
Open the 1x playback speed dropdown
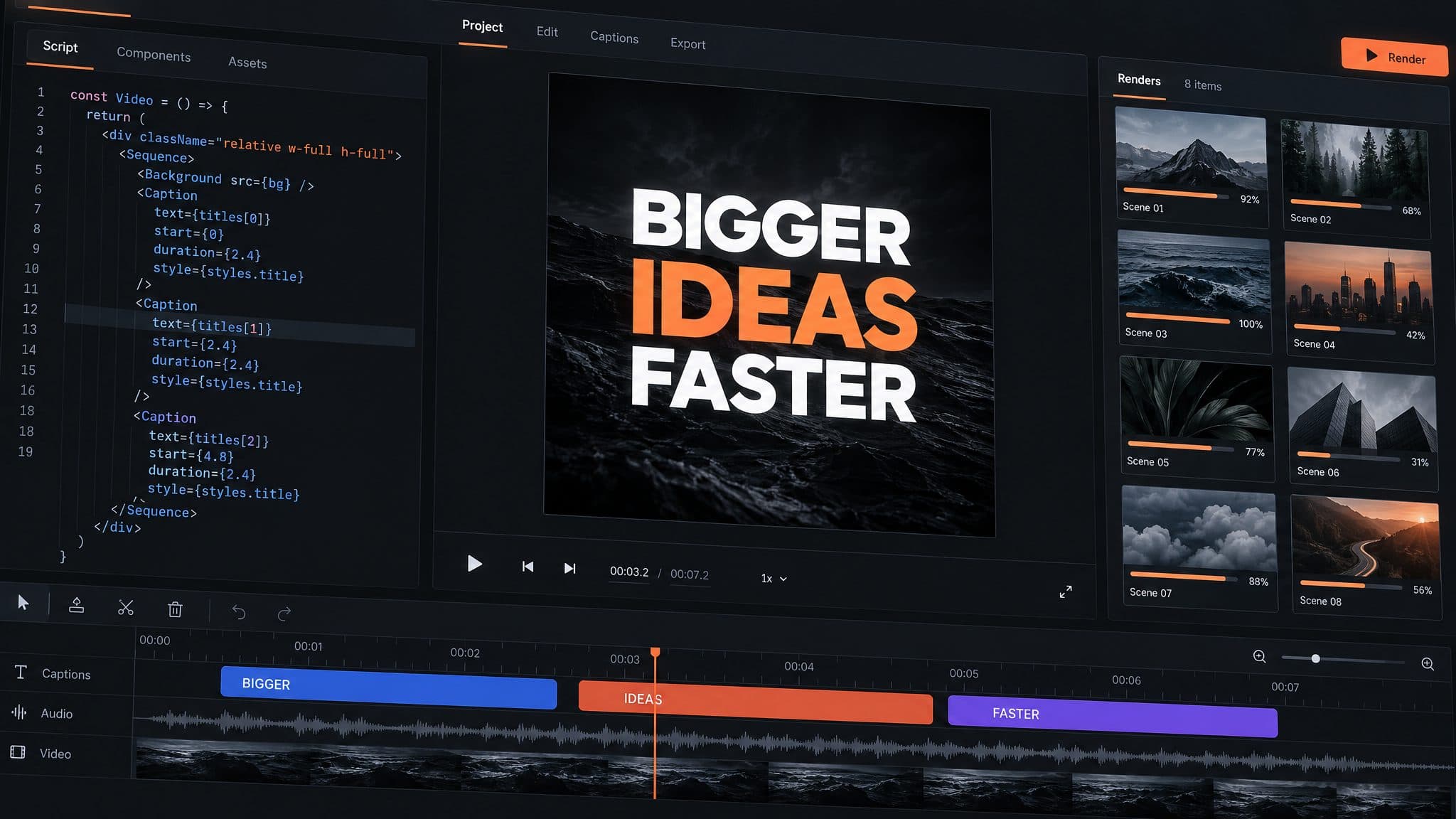tap(773, 579)
